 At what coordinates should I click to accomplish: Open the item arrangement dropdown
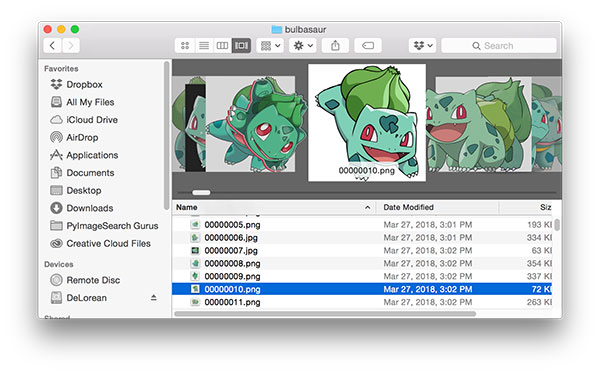coord(270,46)
